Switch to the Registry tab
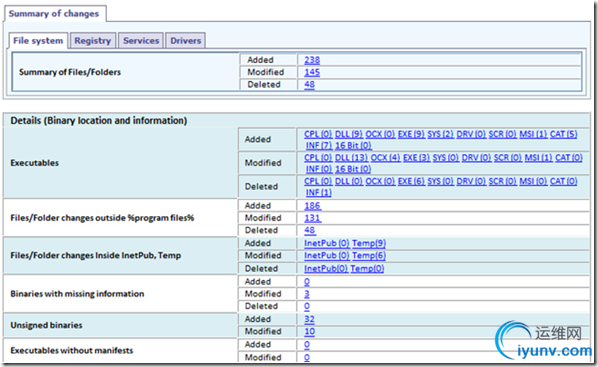The height and width of the screenshot is (367, 598). 93,40
